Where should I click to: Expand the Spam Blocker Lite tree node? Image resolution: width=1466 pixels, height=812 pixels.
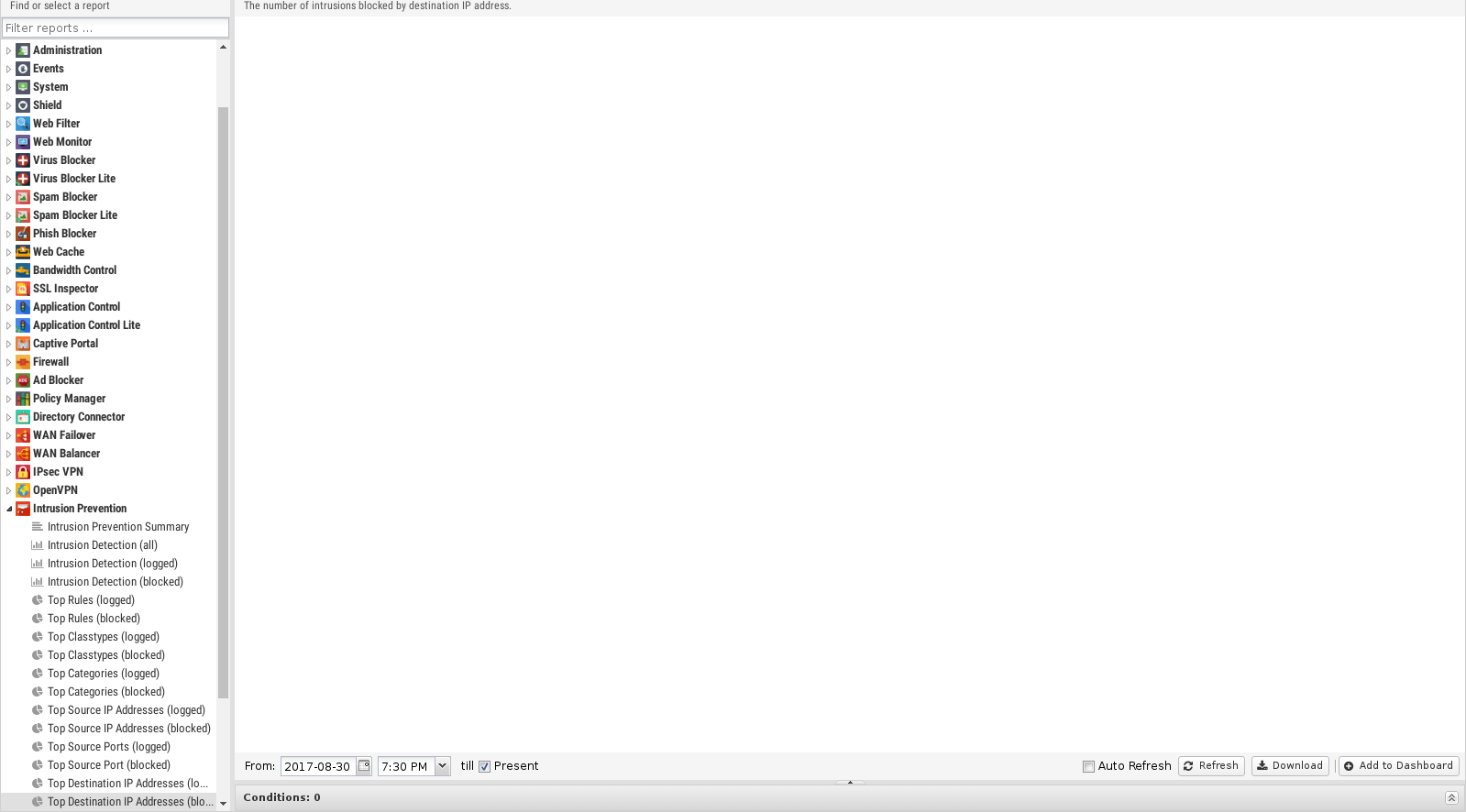point(8,215)
